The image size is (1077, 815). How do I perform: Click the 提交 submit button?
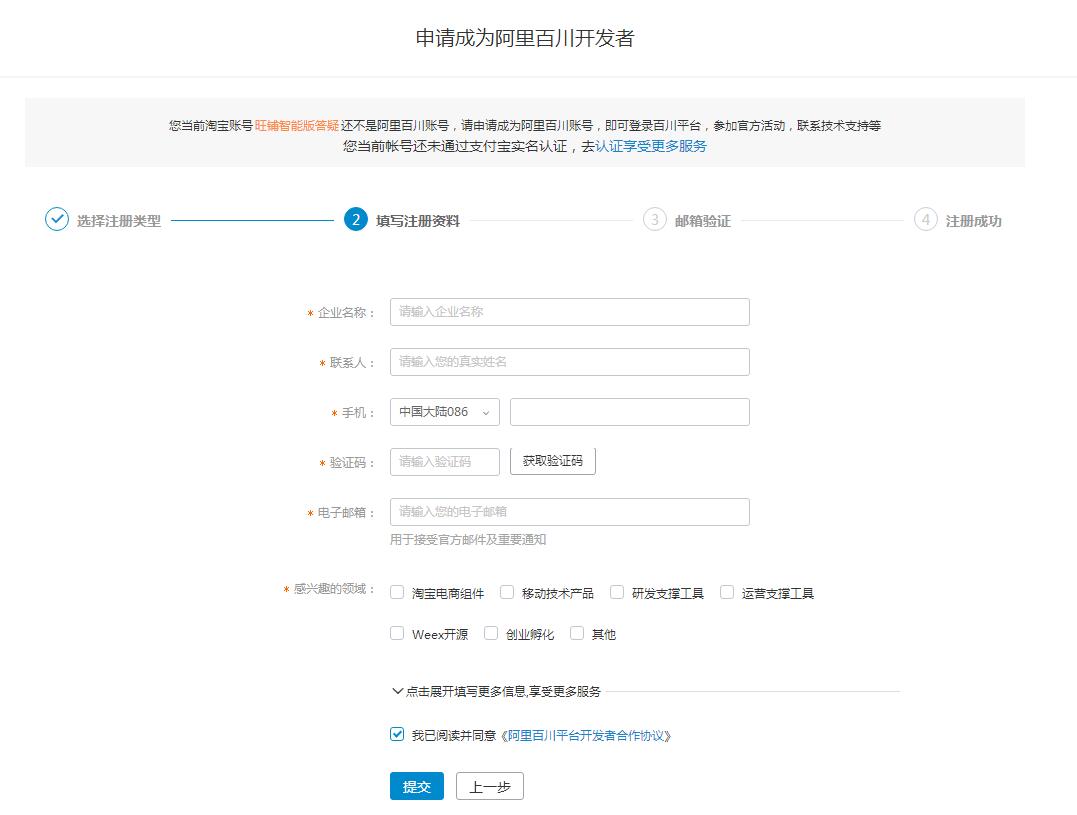[417, 786]
